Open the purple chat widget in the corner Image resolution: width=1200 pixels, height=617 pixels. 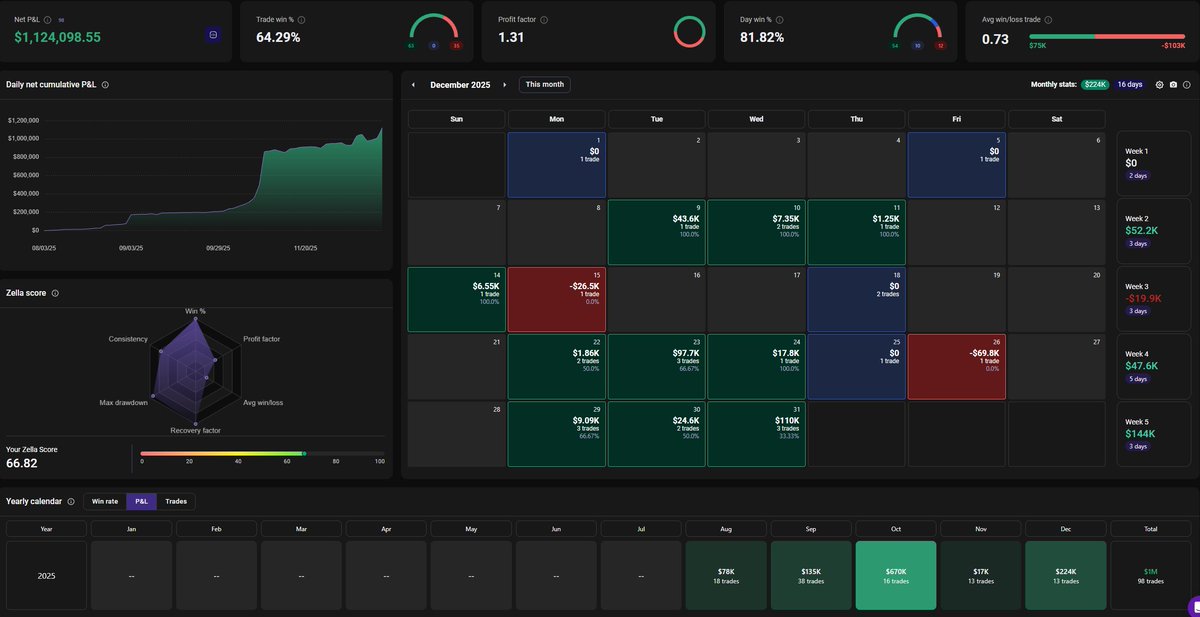coord(1193,607)
